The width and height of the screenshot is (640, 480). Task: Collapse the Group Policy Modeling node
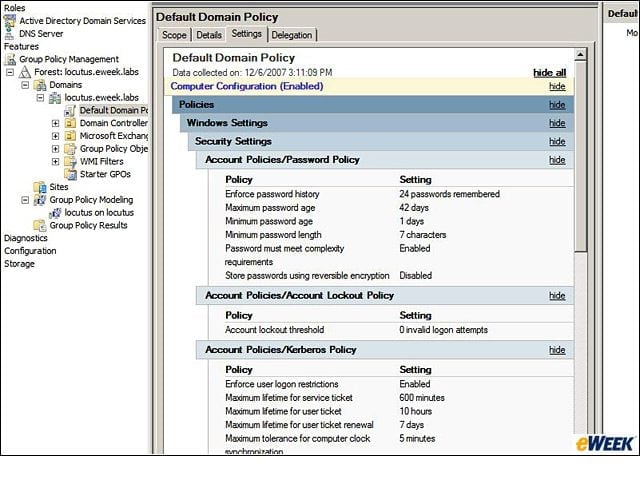25,200
